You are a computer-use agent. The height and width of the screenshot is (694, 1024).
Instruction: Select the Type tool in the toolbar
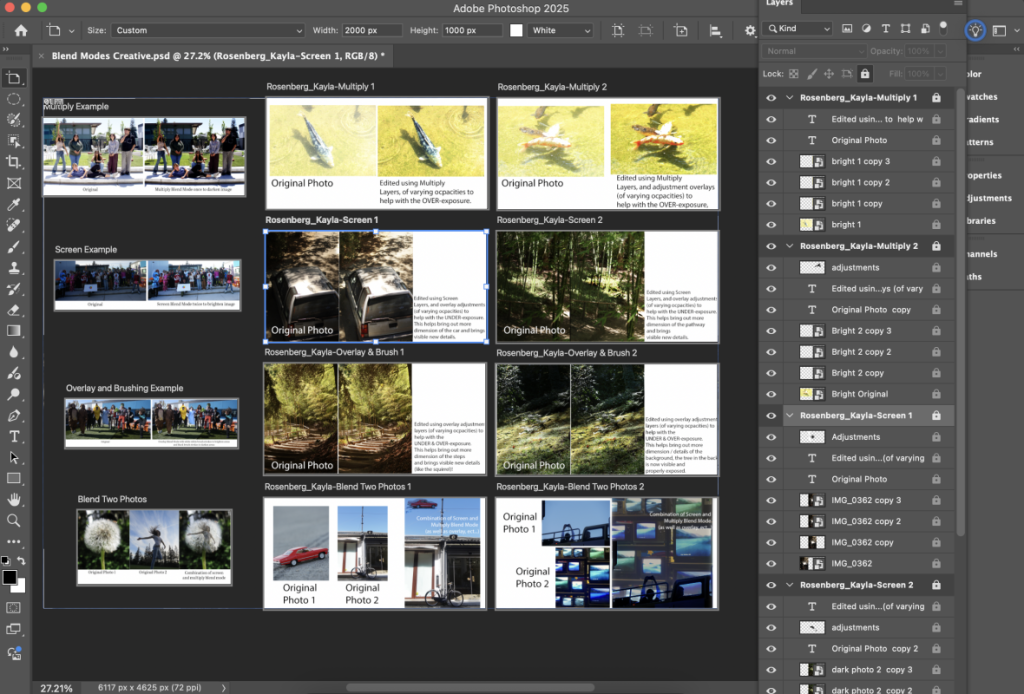coord(13,436)
